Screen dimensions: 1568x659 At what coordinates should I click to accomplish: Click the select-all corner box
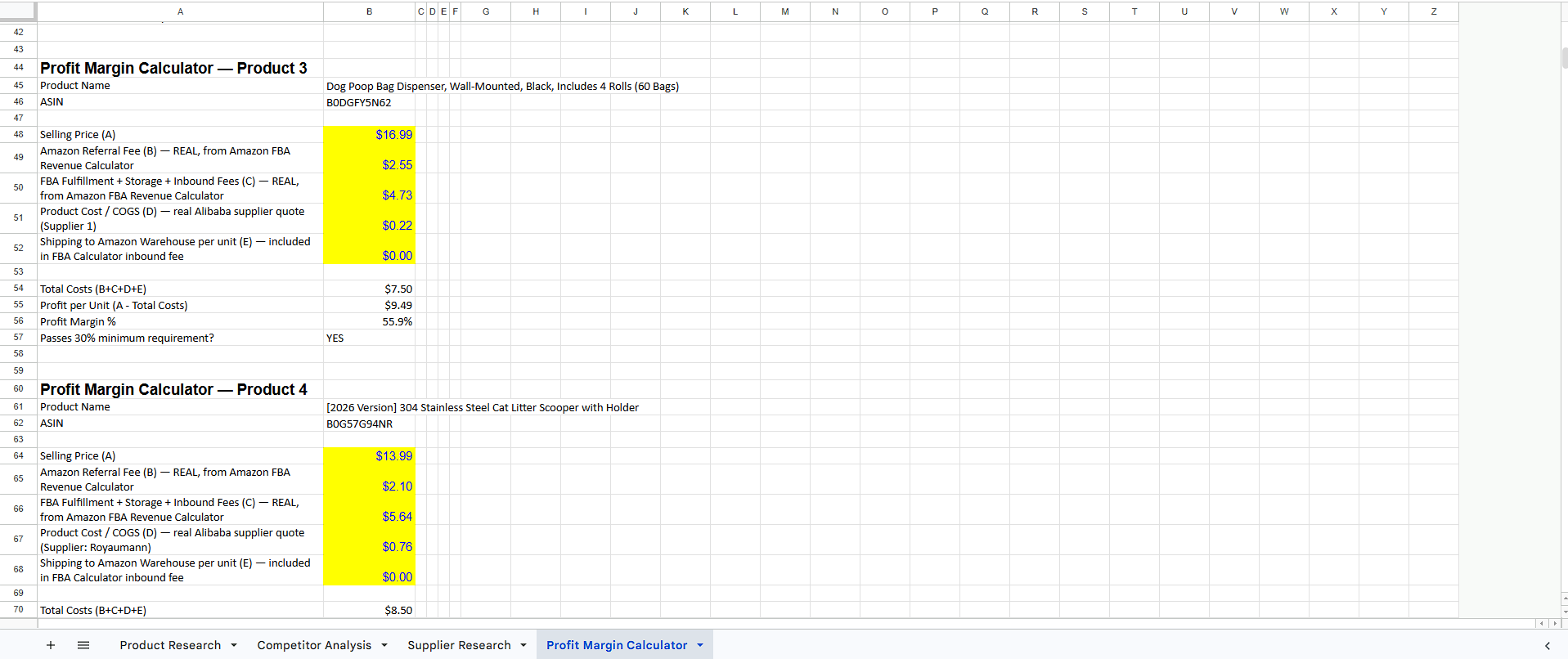click(x=18, y=11)
